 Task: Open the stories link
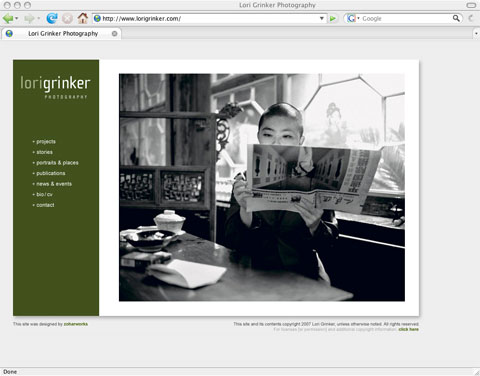pyautogui.click(x=44, y=152)
